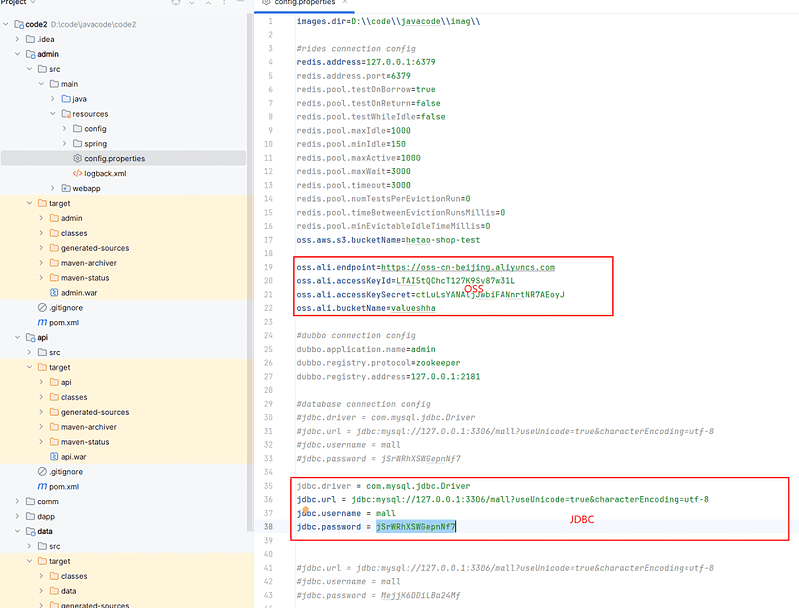This screenshot has width=799, height=608.
Task: Click the #rides connection config comment
Action: pos(356,48)
